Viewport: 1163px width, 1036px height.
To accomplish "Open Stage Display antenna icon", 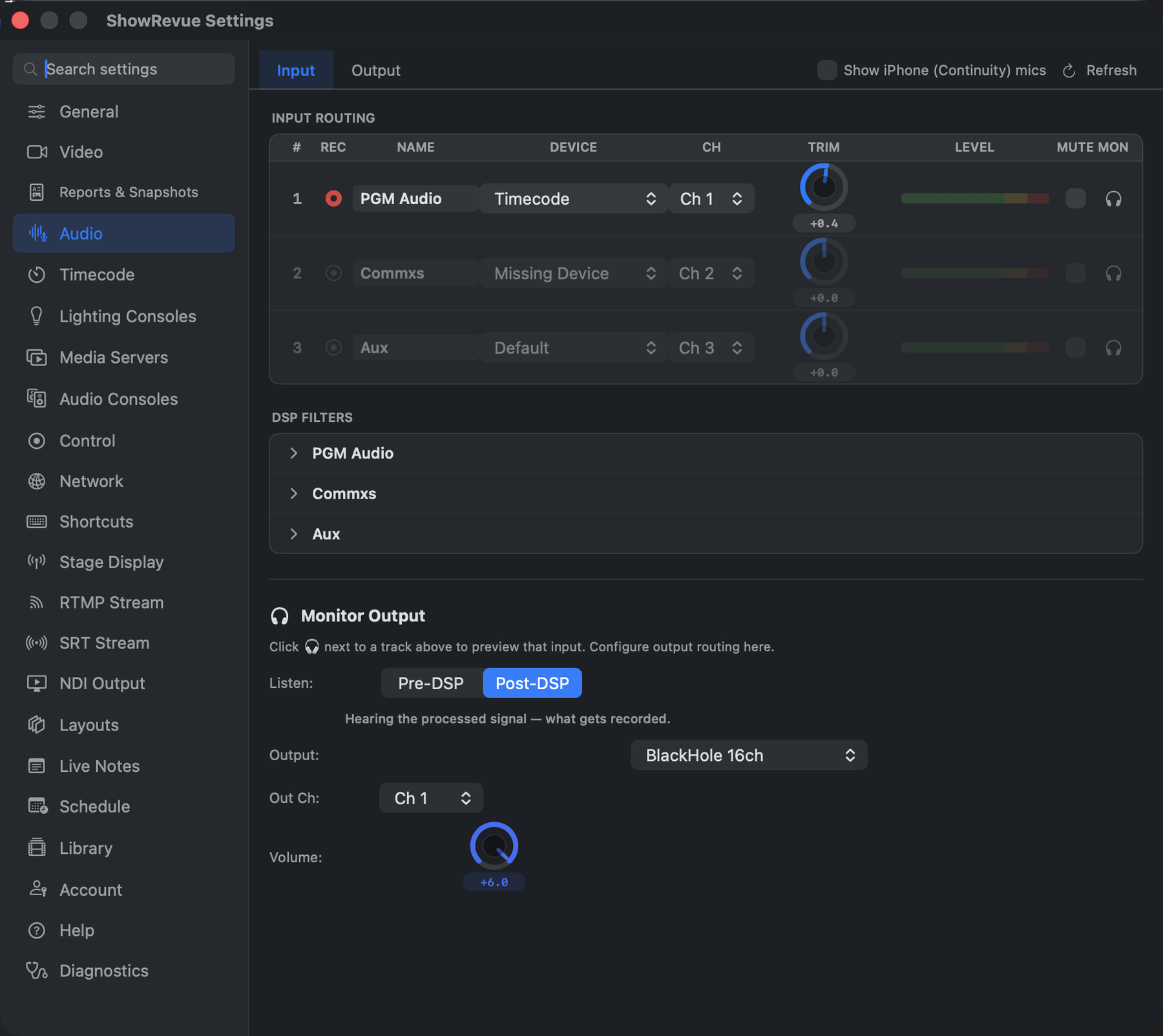I will coord(37,562).
